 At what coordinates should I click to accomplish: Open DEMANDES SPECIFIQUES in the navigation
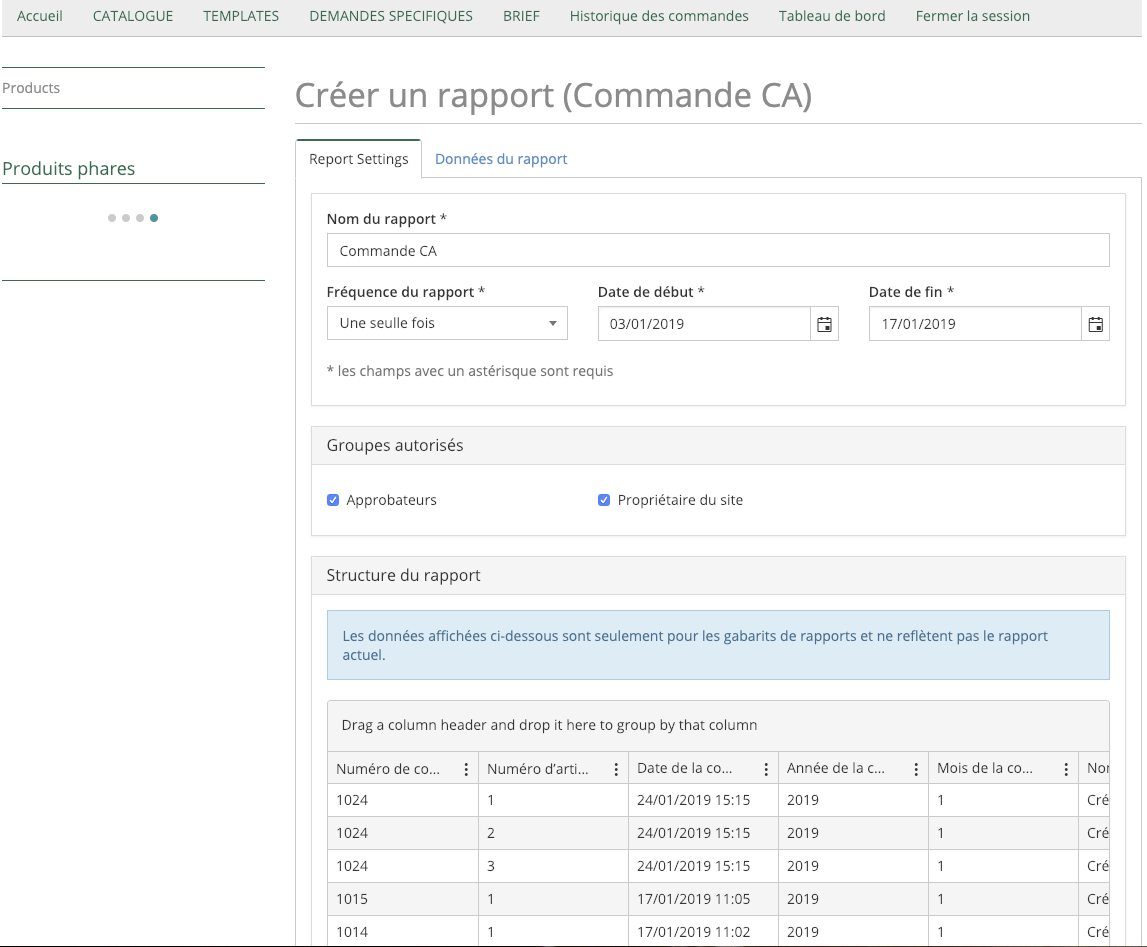[x=391, y=16]
